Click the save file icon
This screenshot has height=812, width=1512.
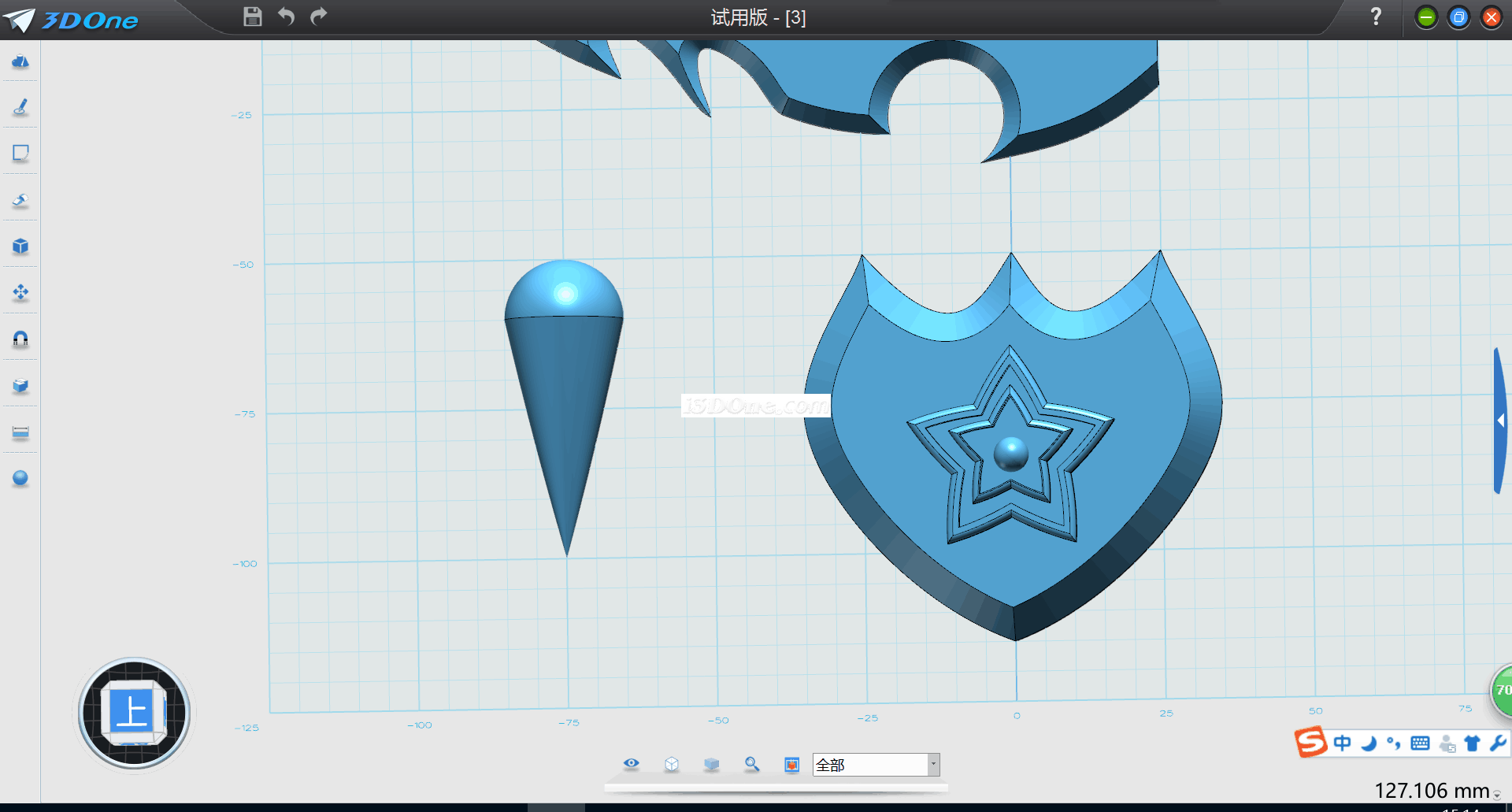(252, 17)
